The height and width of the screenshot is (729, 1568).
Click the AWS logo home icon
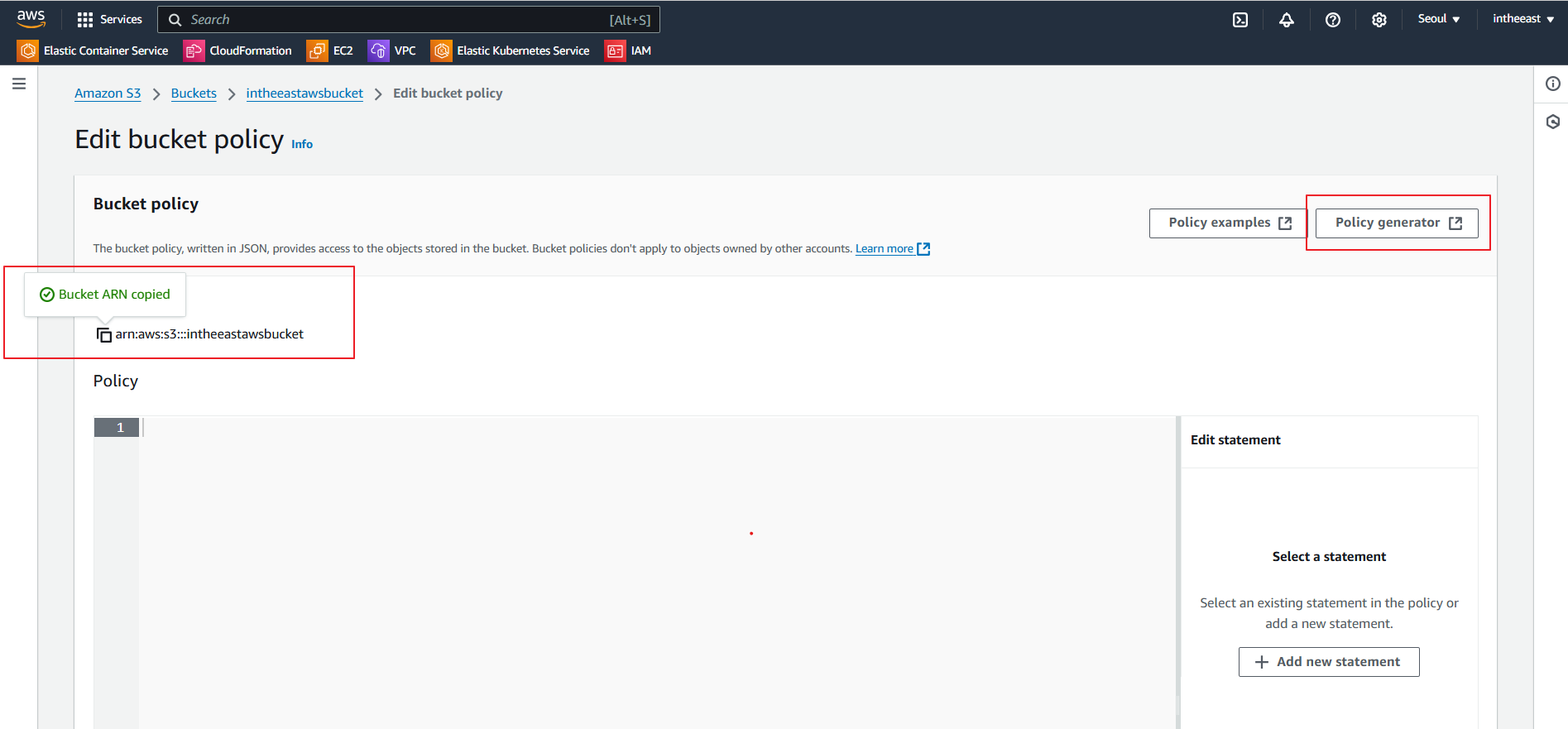(x=31, y=19)
